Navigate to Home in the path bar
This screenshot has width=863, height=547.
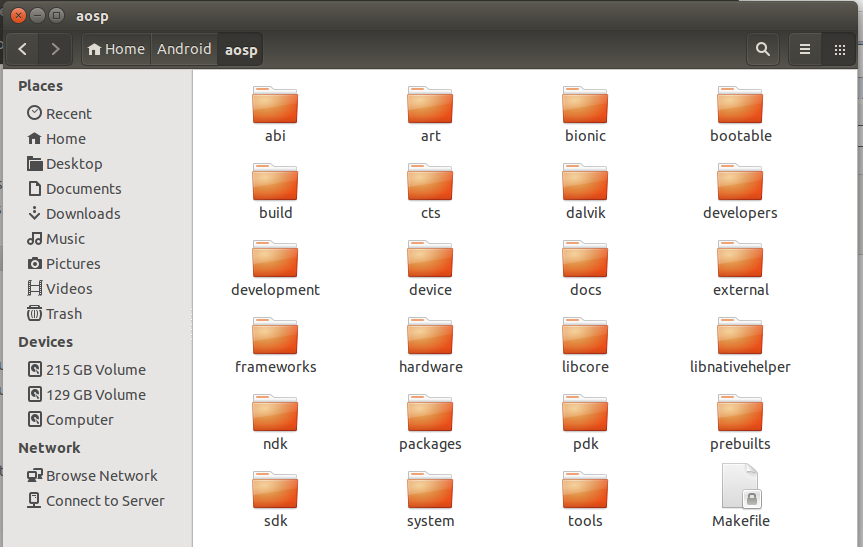[x=116, y=50]
